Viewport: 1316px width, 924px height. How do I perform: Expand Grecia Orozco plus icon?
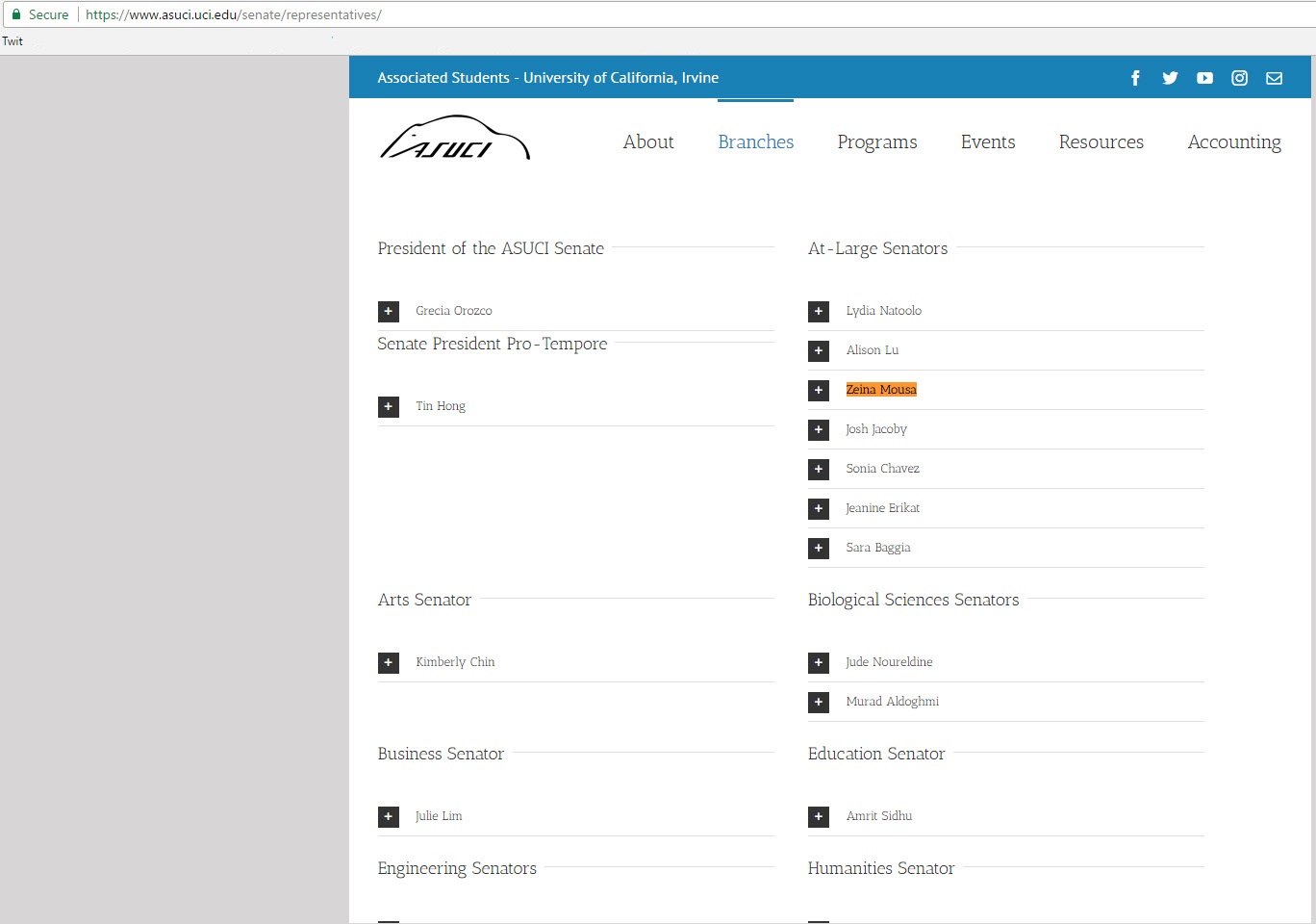(389, 311)
